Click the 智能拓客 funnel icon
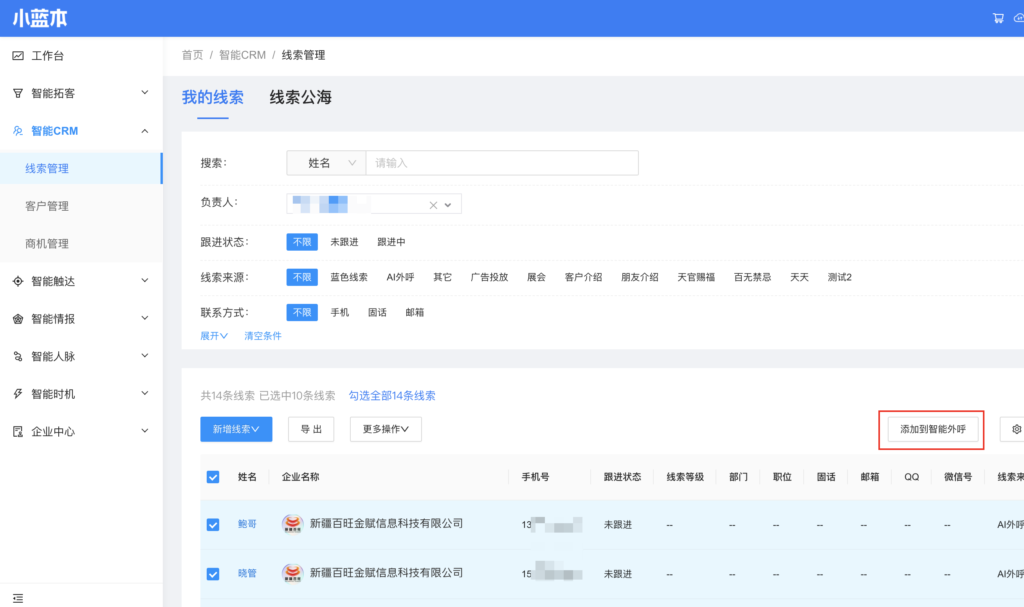This screenshot has width=1024, height=607. 18,93
